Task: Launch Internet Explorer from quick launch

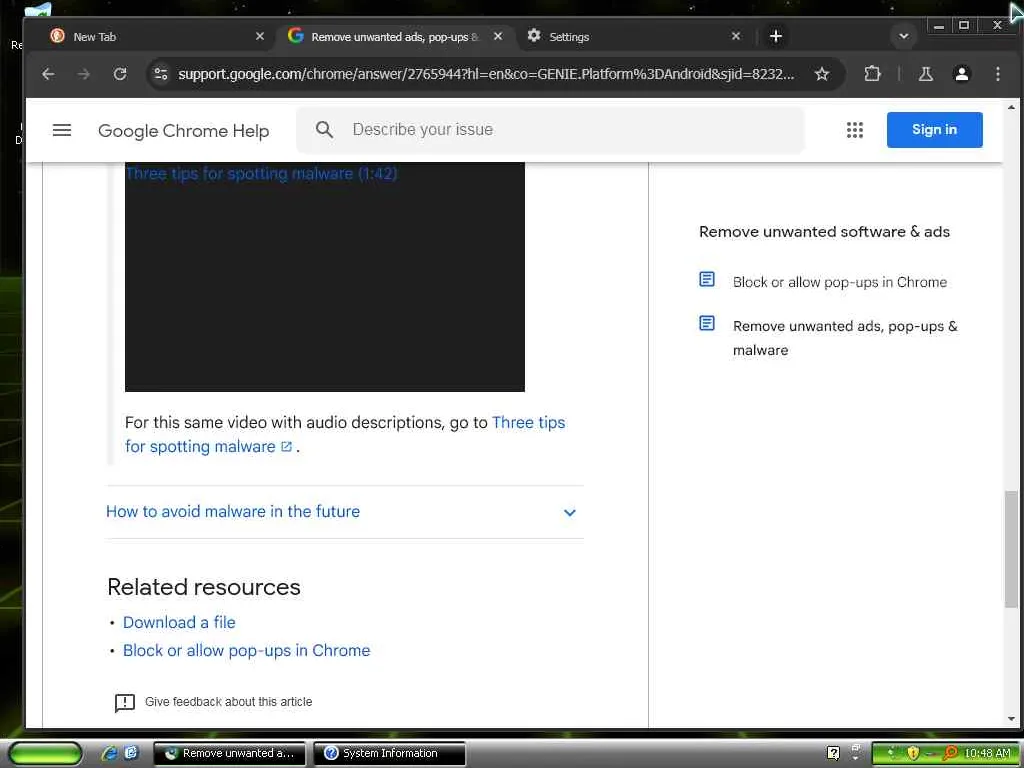Action: click(110, 753)
